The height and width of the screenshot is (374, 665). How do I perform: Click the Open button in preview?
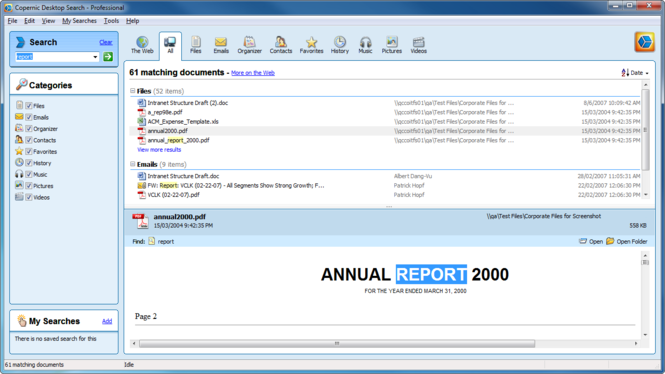coord(591,241)
